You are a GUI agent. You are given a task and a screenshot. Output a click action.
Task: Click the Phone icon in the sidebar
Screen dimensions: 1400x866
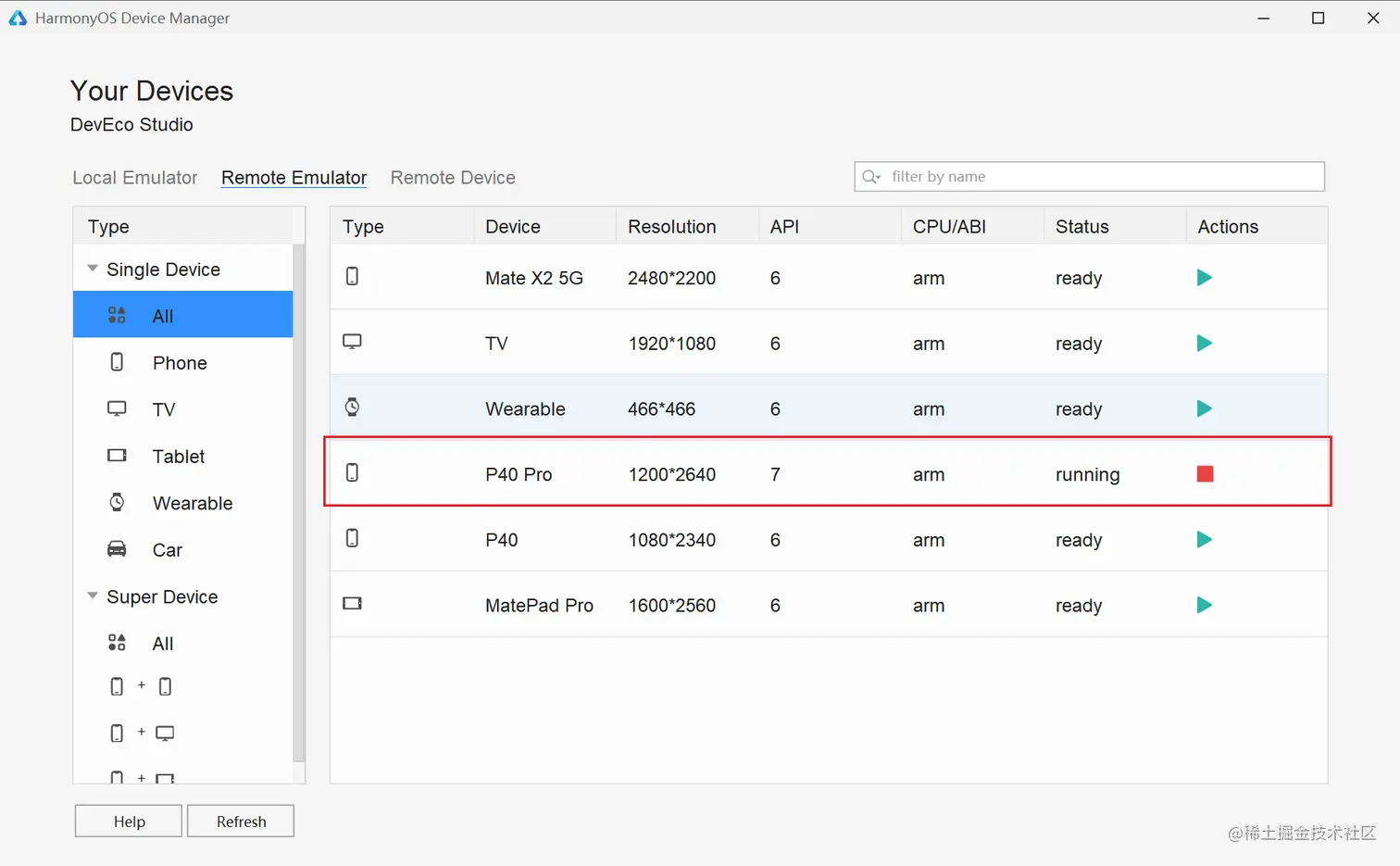tap(117, 361)
